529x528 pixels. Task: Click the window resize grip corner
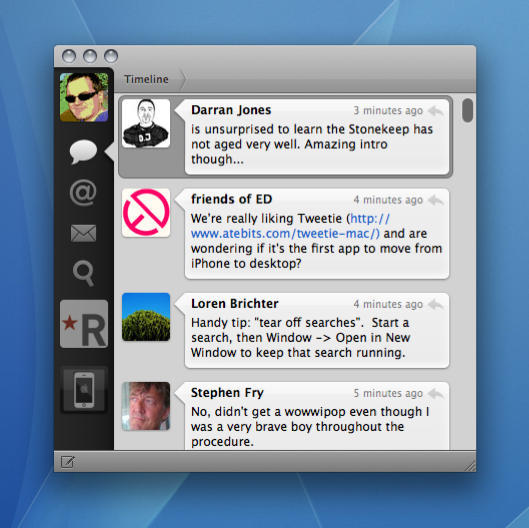coord(470,466)
